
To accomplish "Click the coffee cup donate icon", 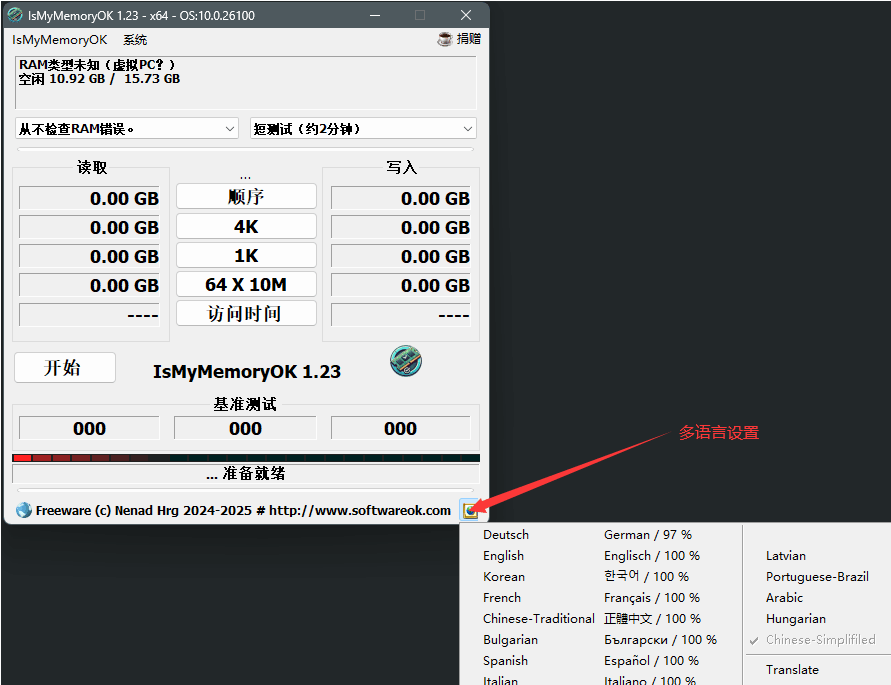I will click(445, 39).
